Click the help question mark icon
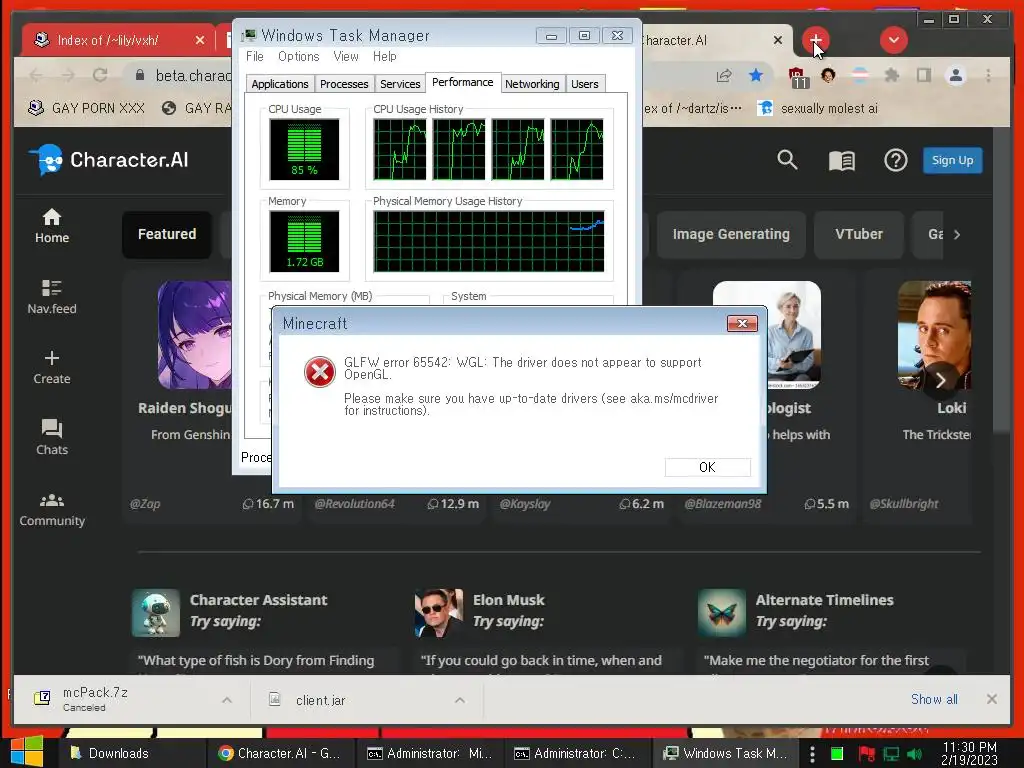Viewport: 1024px width, 768px height. click(895, 160)
